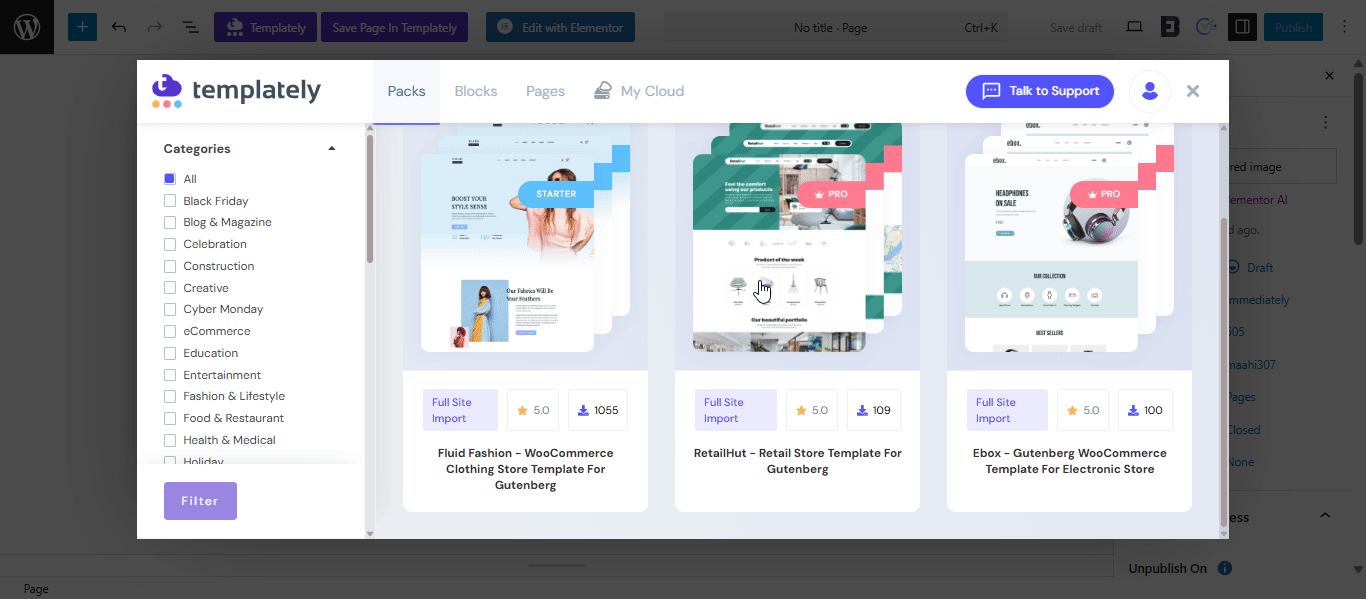Image resolution: width=1366 pixels, height=599 pixels.
Task: Click the 5.0 star rating on Fluid Fashion
Action: [532, 410]
